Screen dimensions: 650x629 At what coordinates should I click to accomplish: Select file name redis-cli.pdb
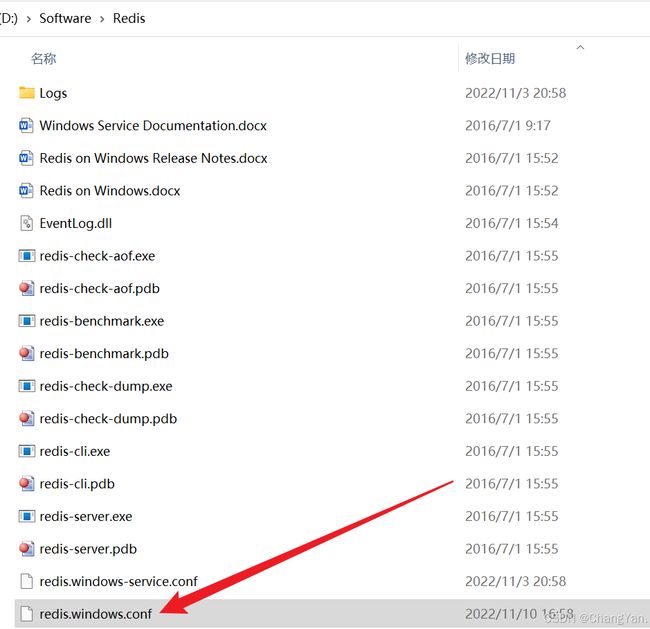[x=77, y=484]
